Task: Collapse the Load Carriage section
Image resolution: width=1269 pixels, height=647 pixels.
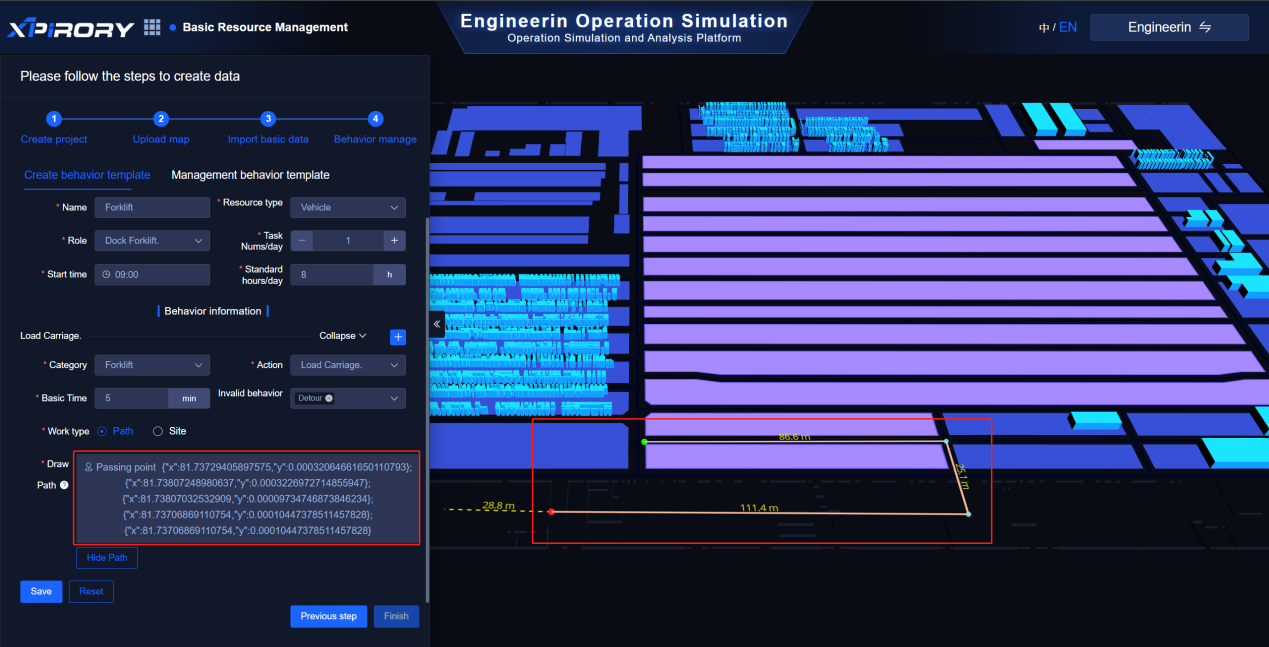Action: tap(343, 336)
